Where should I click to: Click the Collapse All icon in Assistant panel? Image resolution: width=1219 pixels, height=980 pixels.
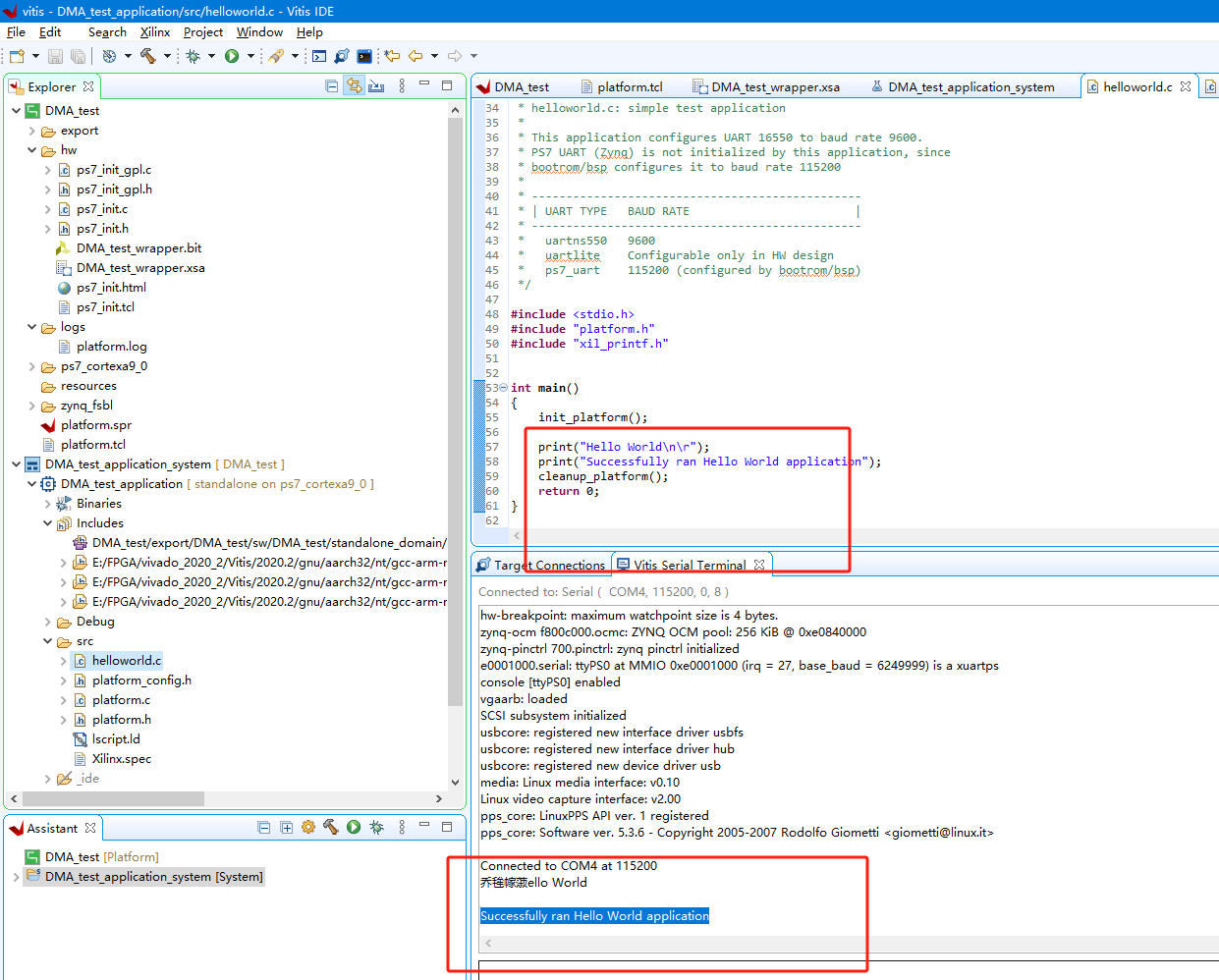point(263,828)
